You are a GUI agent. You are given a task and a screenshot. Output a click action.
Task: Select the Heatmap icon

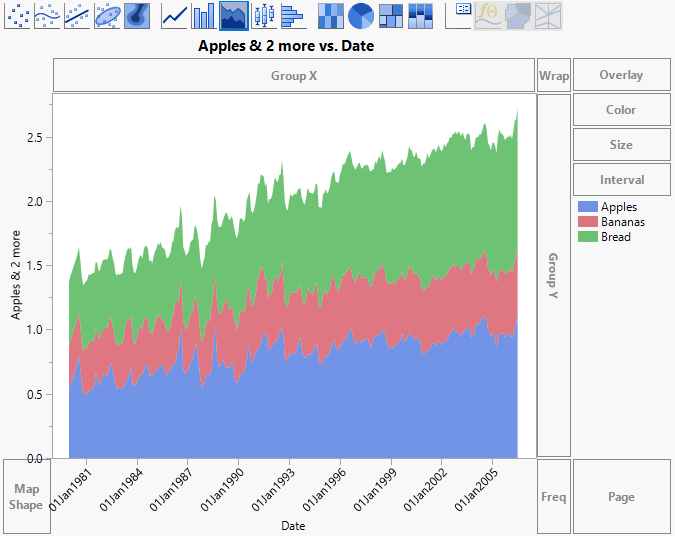pyautogui.click(x=331, y=15)
